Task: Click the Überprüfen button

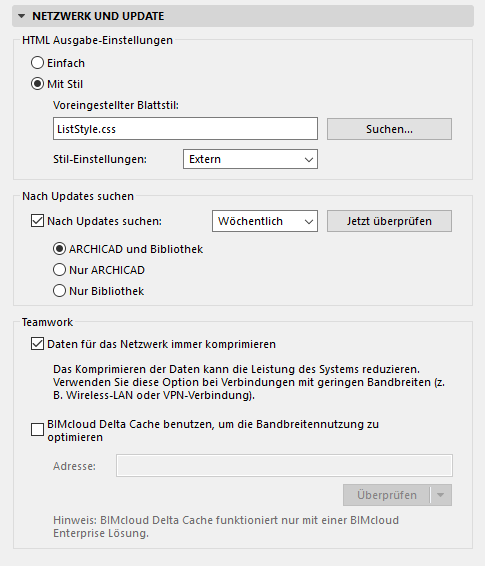Action: click(386, 495)
